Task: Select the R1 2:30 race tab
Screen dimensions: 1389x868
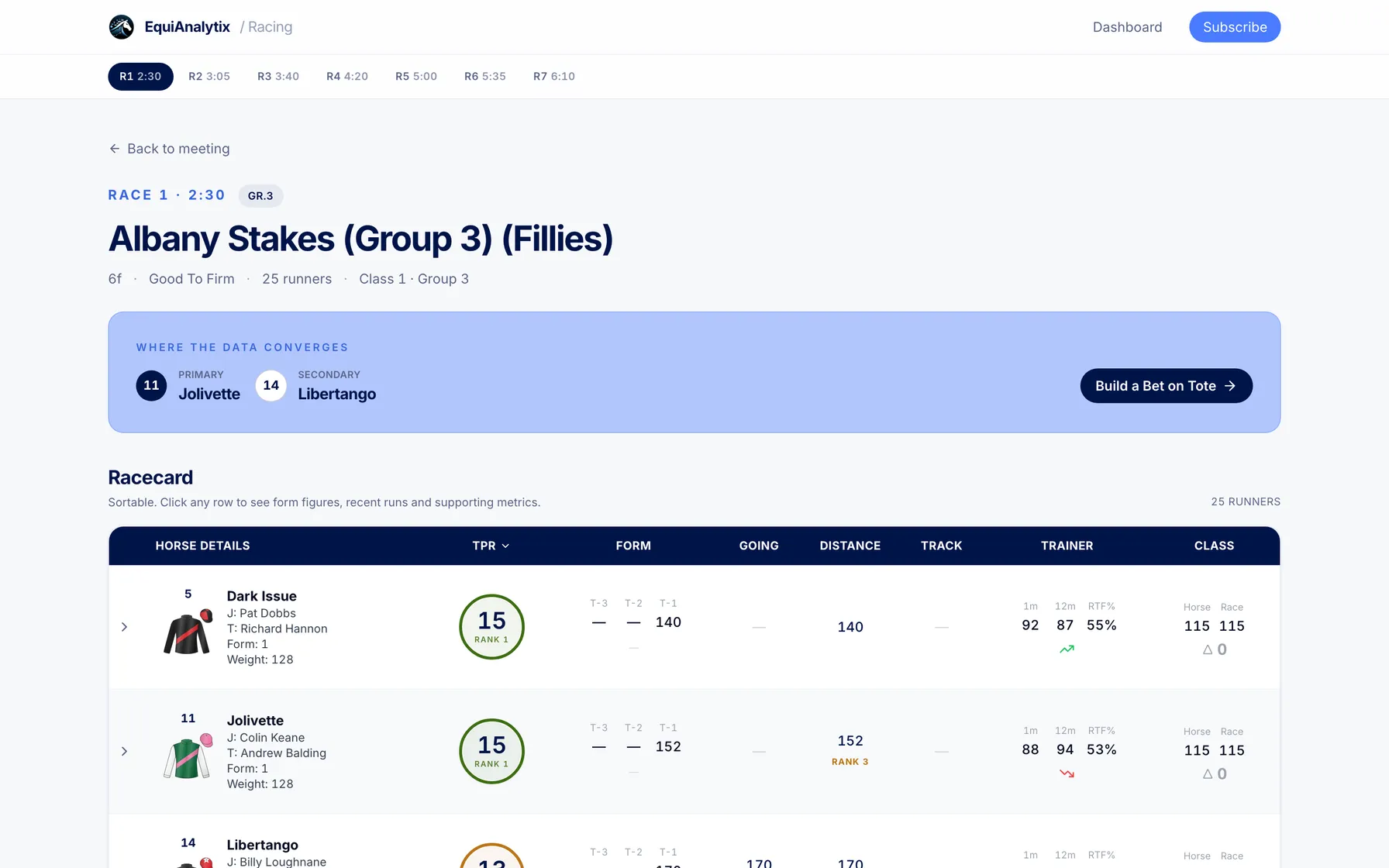Action: coord(140,76)
